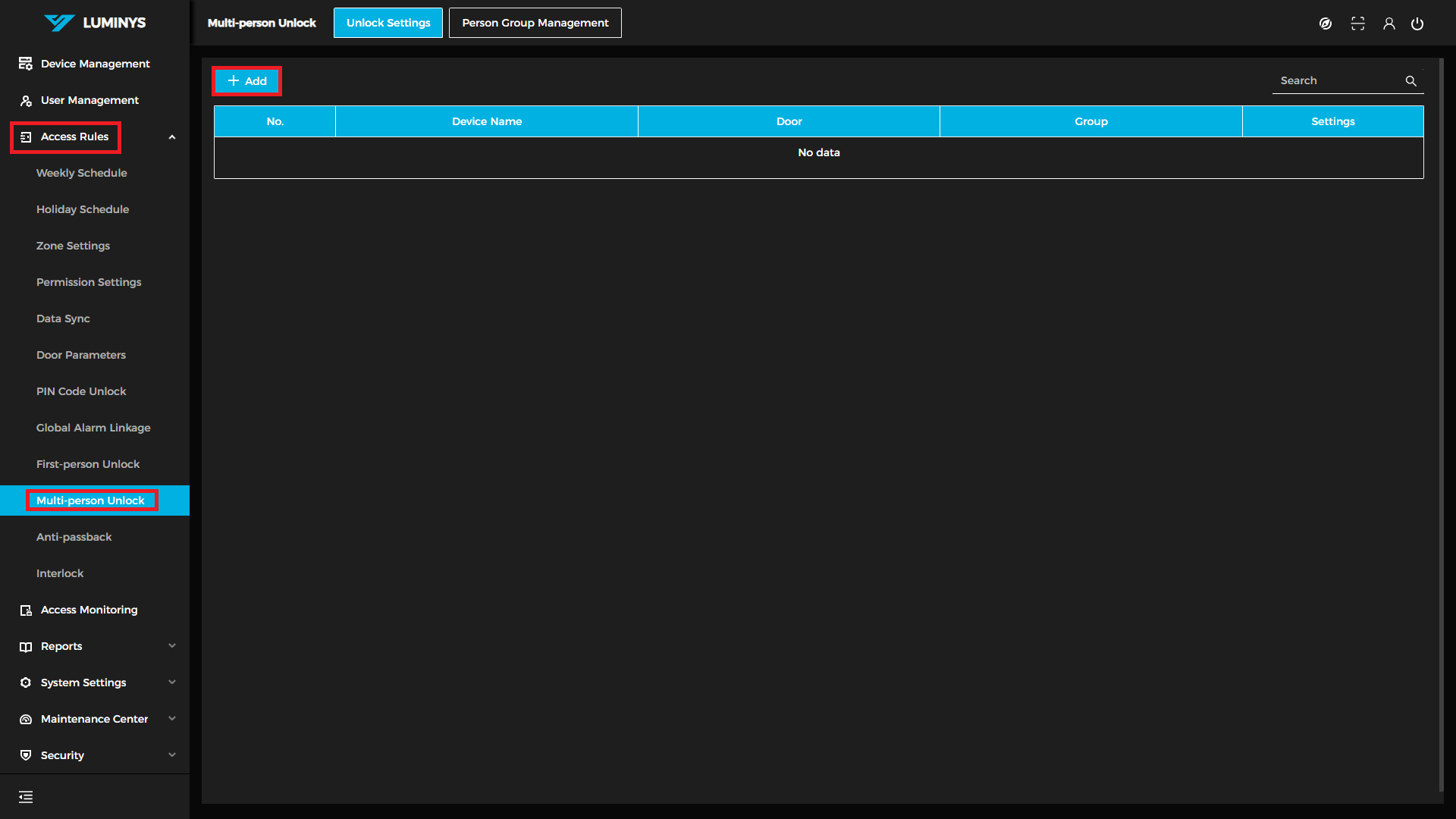Viewport: 1456px width, 819px height.
Task: Collapse sidebar using bottom menu icon
Action: [26, 797]
